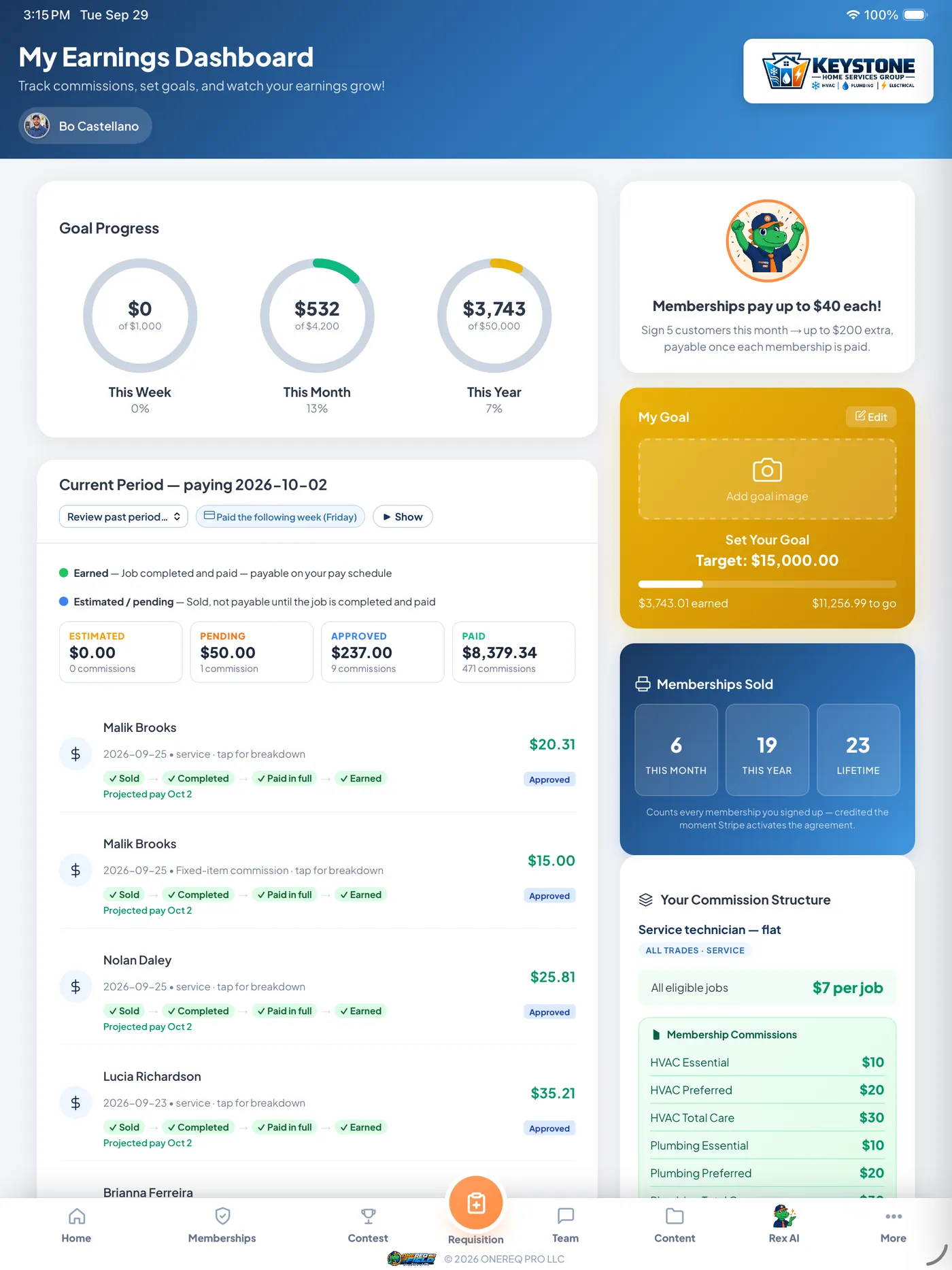Open the Team chat icon

pyautogui.click(x=566, y=1216)
